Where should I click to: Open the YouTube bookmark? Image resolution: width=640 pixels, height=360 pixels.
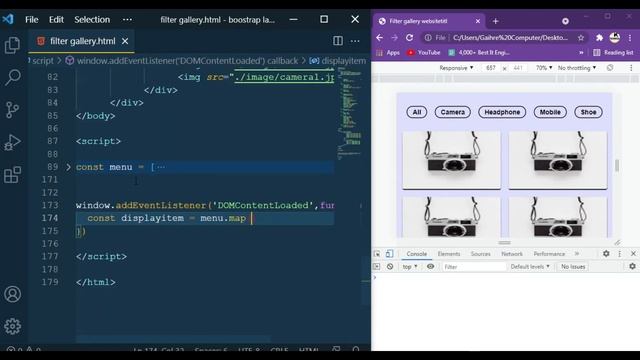point(424,53)
